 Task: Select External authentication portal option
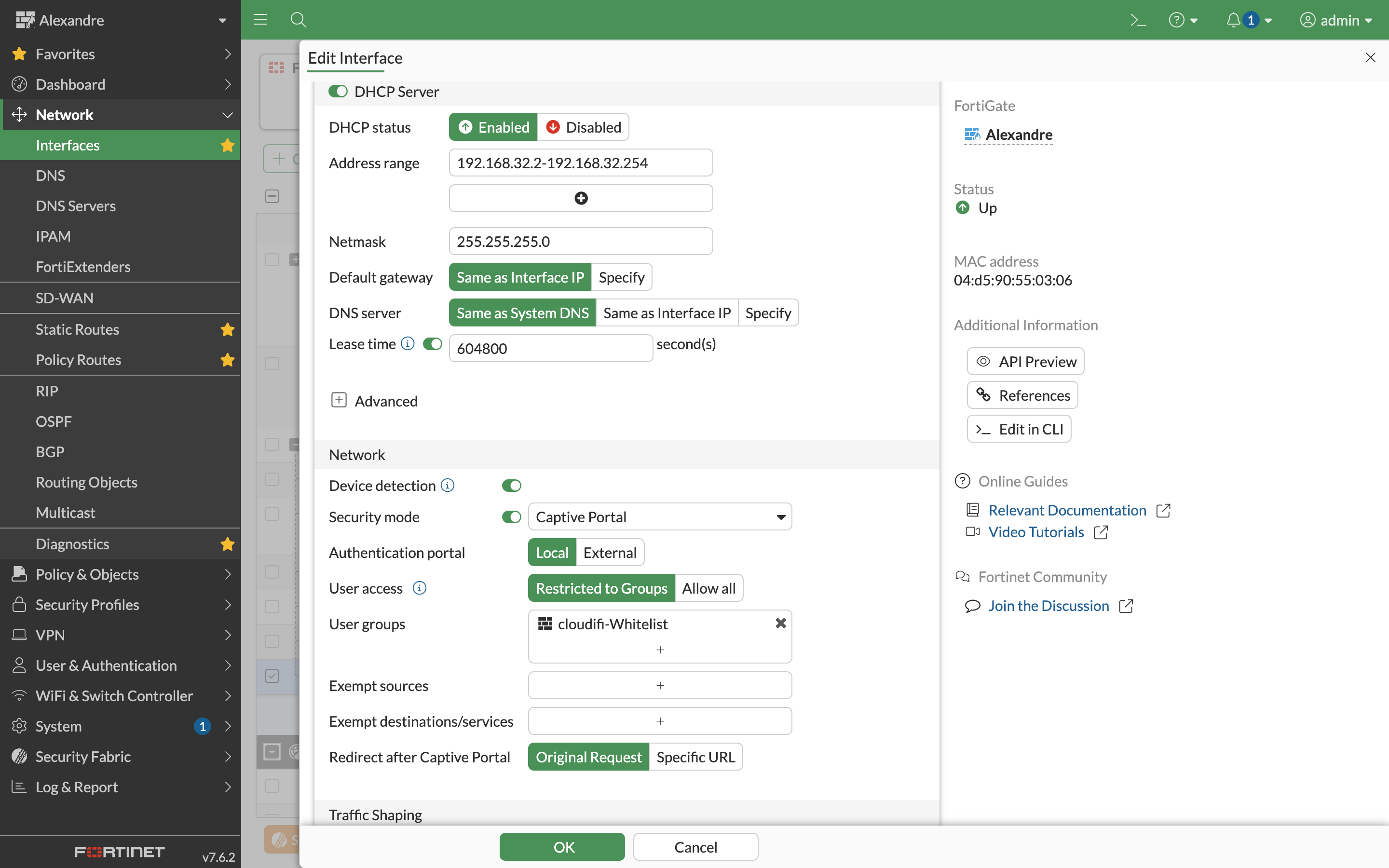610,552
